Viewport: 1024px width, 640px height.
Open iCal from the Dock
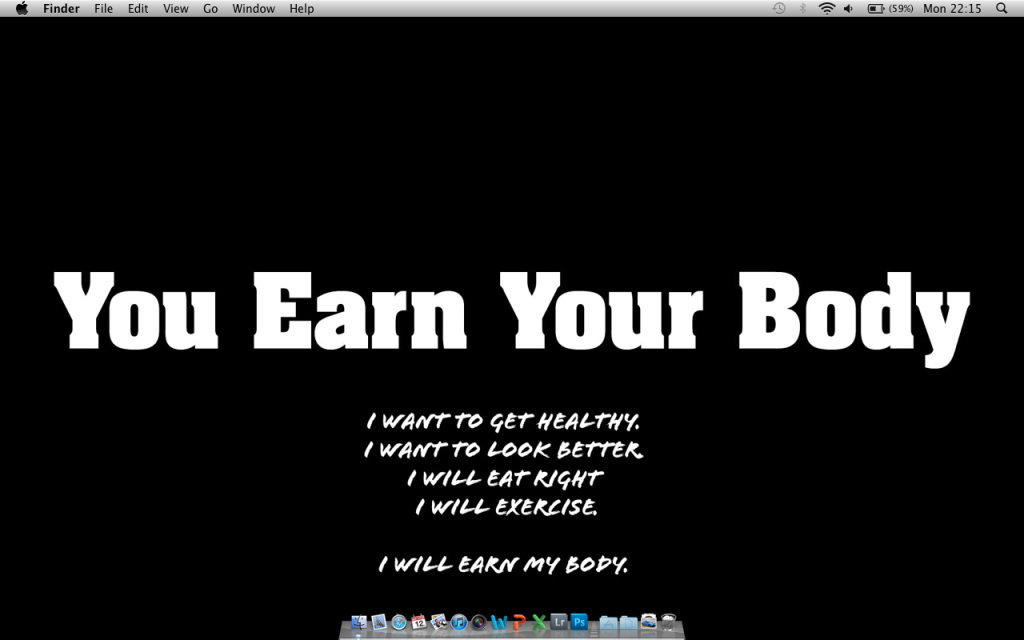pyautogui.click(x=420, y=621)
